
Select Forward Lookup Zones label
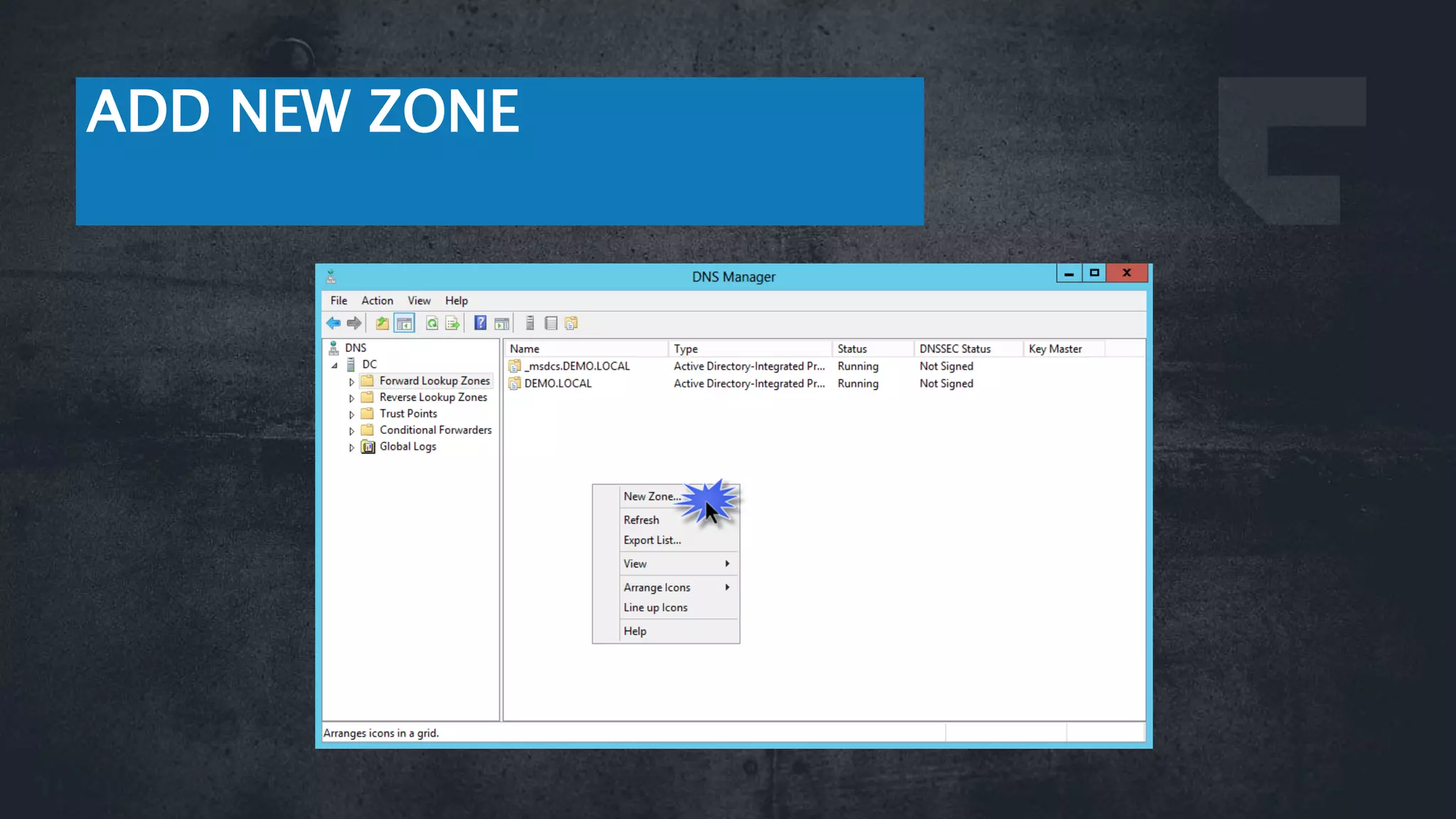434,381
